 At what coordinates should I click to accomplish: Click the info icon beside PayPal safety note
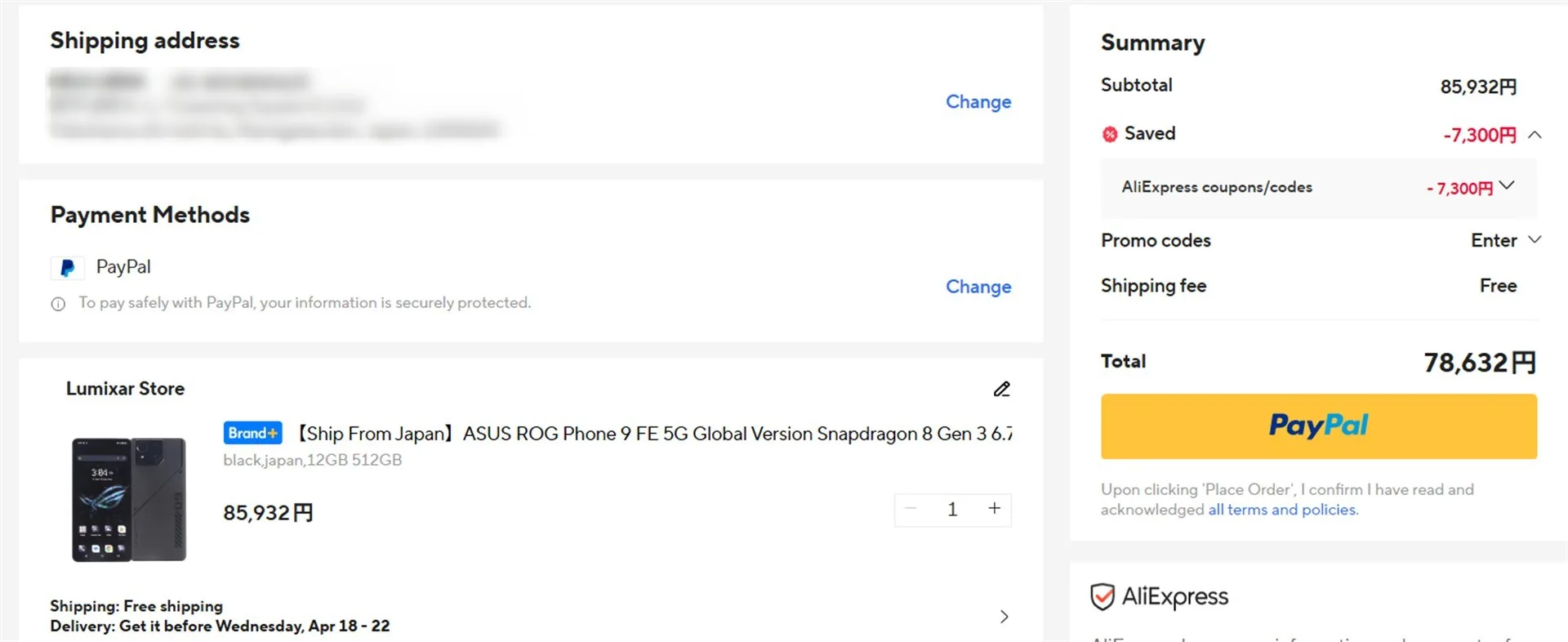pyautogui.click(x=58, y=304)
